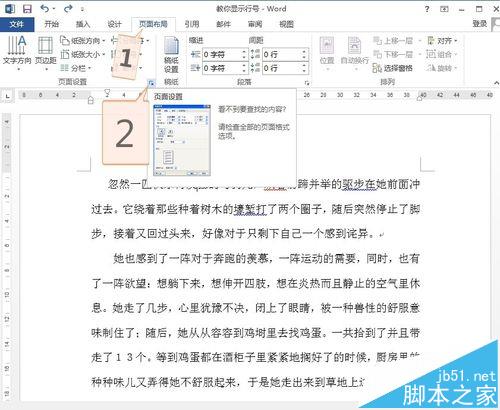Click the Help question mark icon
This screenshot has width=500, height=410.
[x=427, y=9]
